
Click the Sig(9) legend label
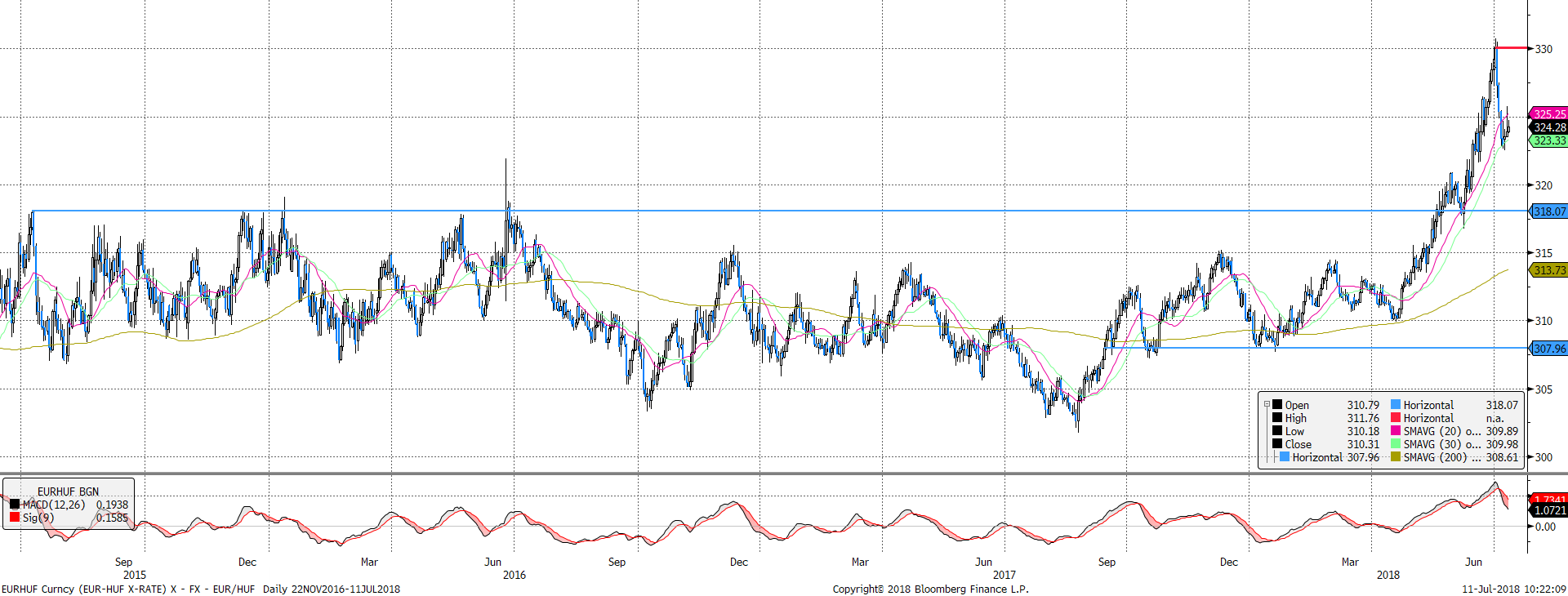click(38, 518)
